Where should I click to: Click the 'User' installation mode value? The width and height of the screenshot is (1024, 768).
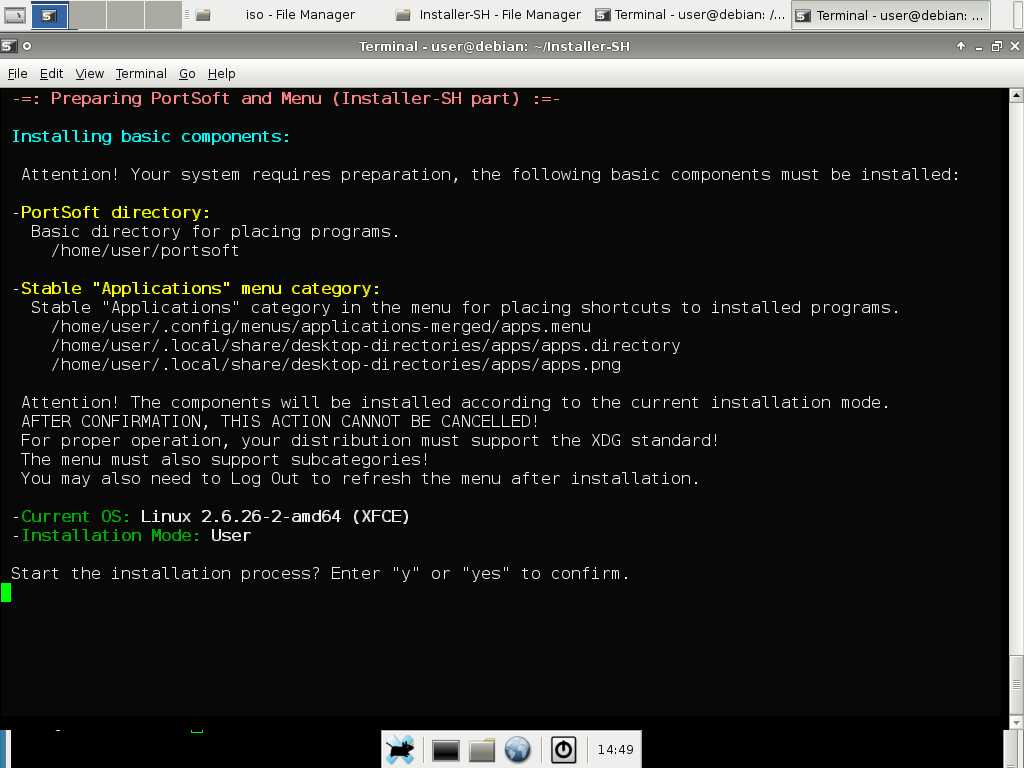[231, 536]
